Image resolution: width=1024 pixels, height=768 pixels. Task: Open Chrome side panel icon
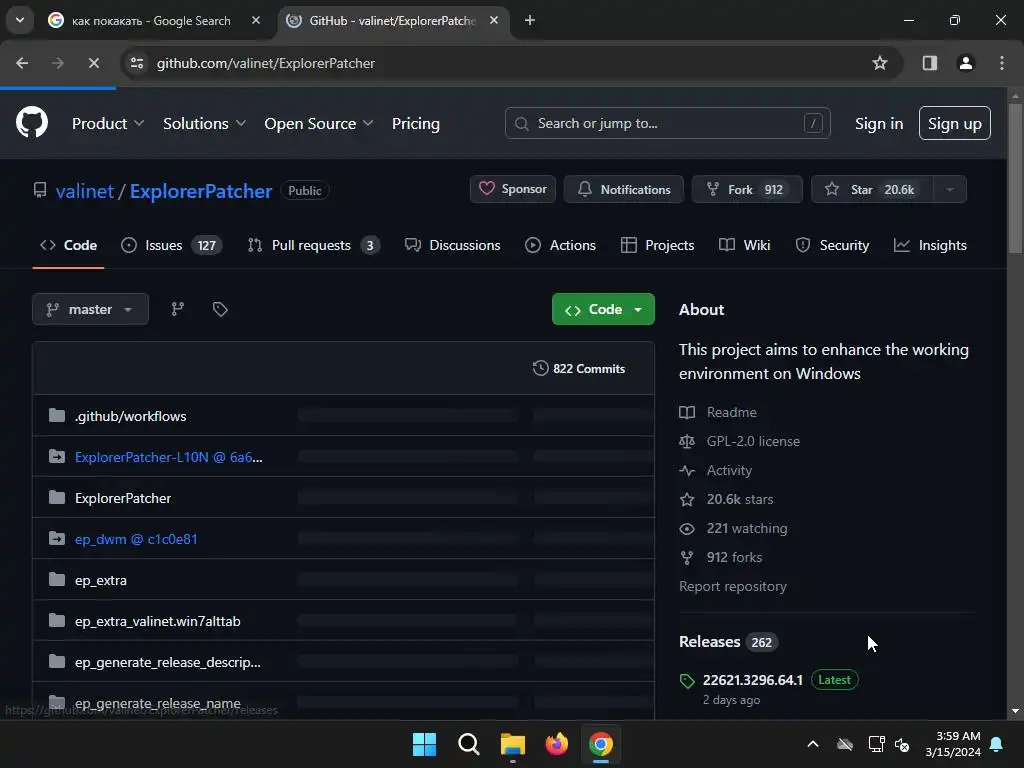[929, 63]
